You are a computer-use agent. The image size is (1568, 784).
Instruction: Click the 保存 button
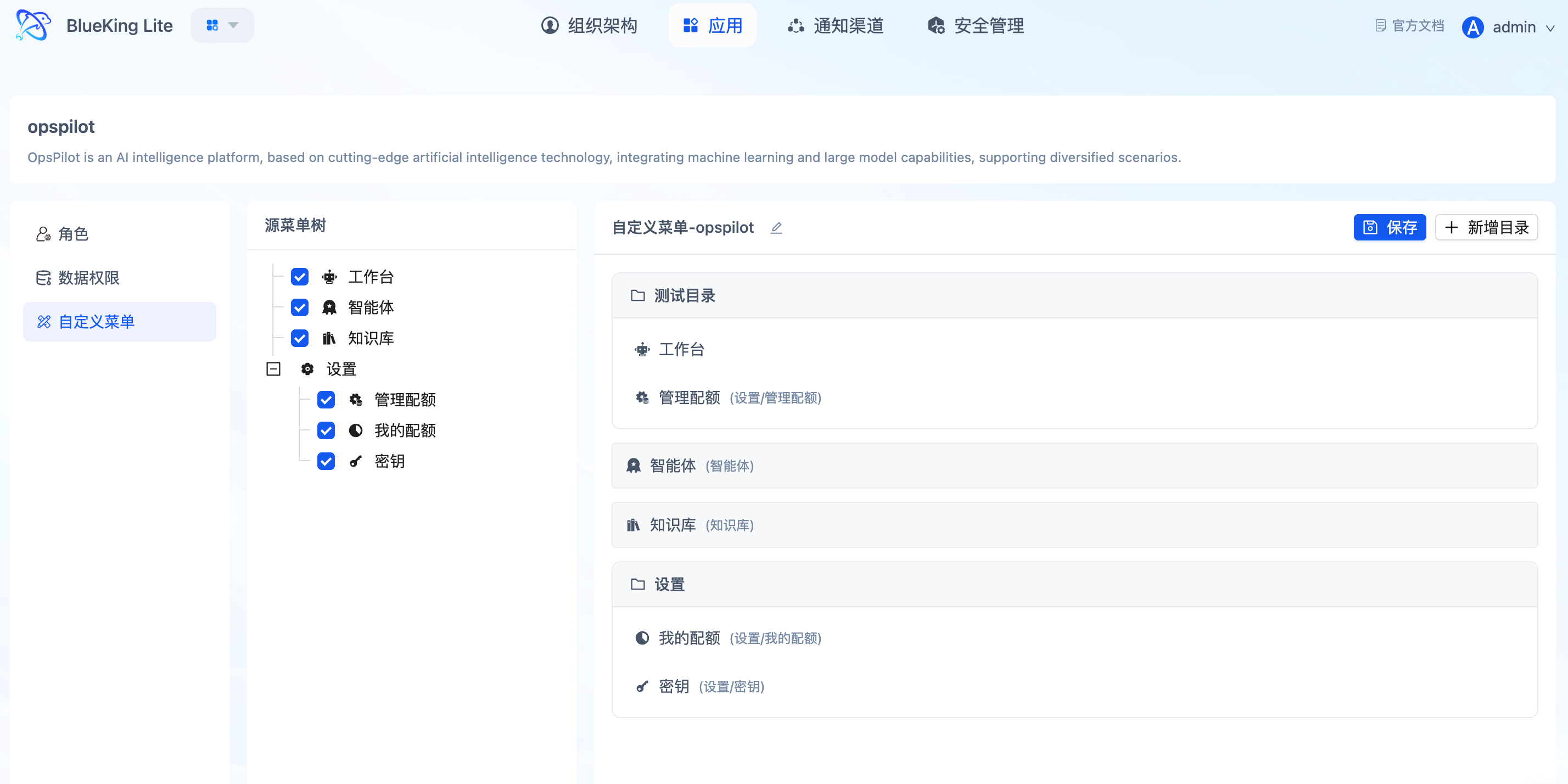click(1389, 228)
